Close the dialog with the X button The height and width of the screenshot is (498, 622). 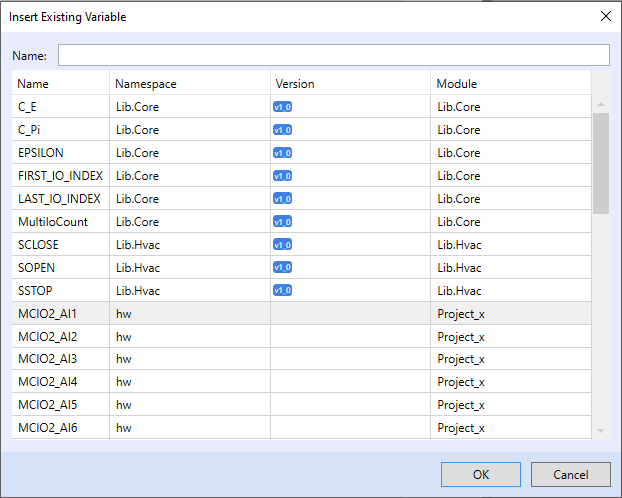pos(604,16)
